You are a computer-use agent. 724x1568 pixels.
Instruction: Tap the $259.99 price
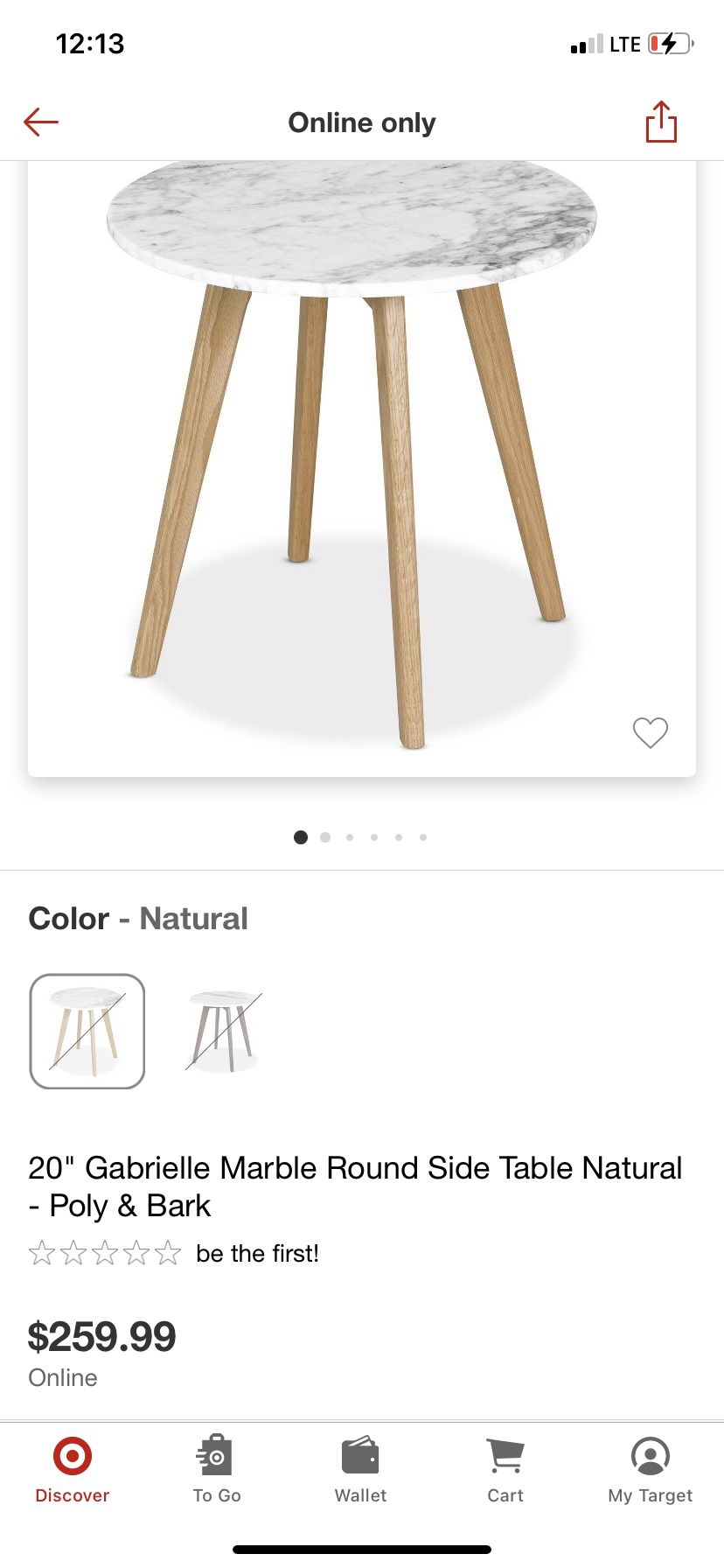pos(102,1336)
